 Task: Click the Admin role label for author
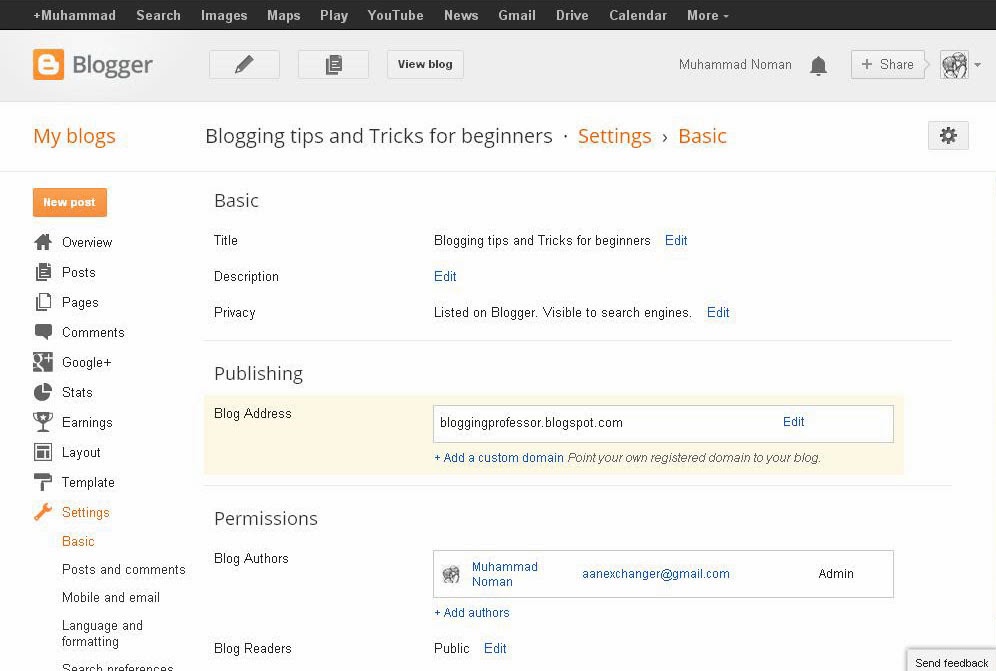pos(835,574)
